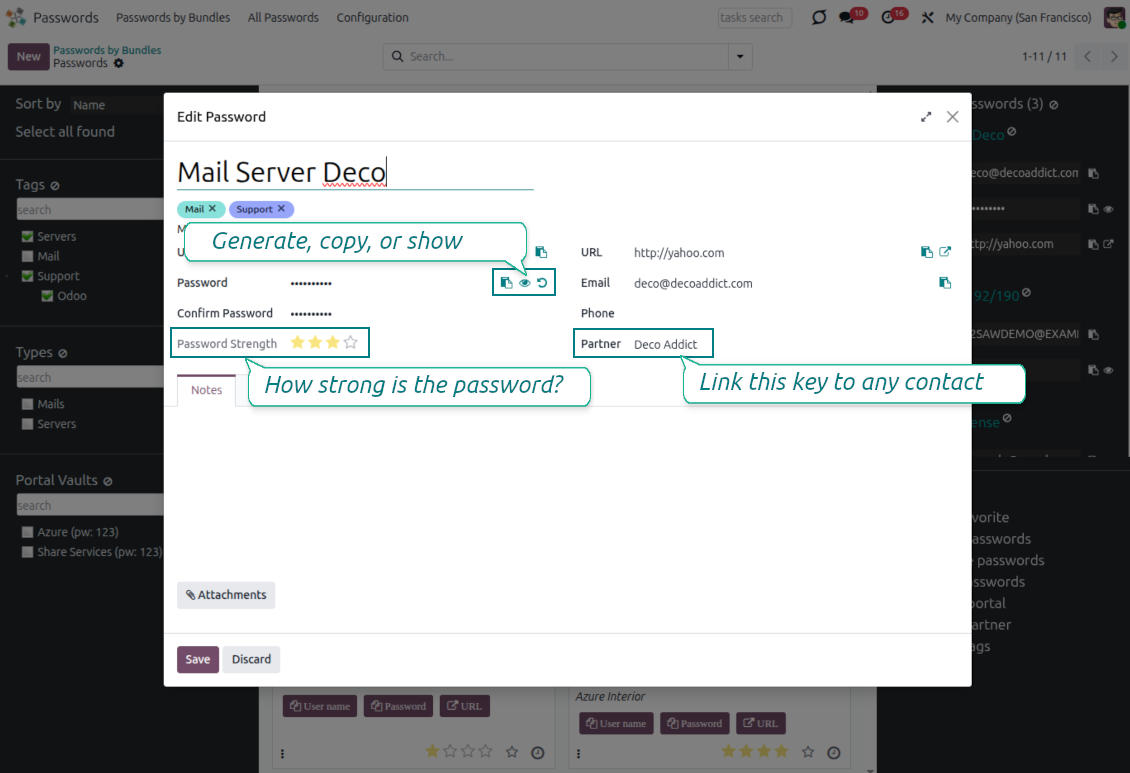Set password strength to the fourth star
Viewport: 1130px width, 773px height.
click(x=351, y=343)
